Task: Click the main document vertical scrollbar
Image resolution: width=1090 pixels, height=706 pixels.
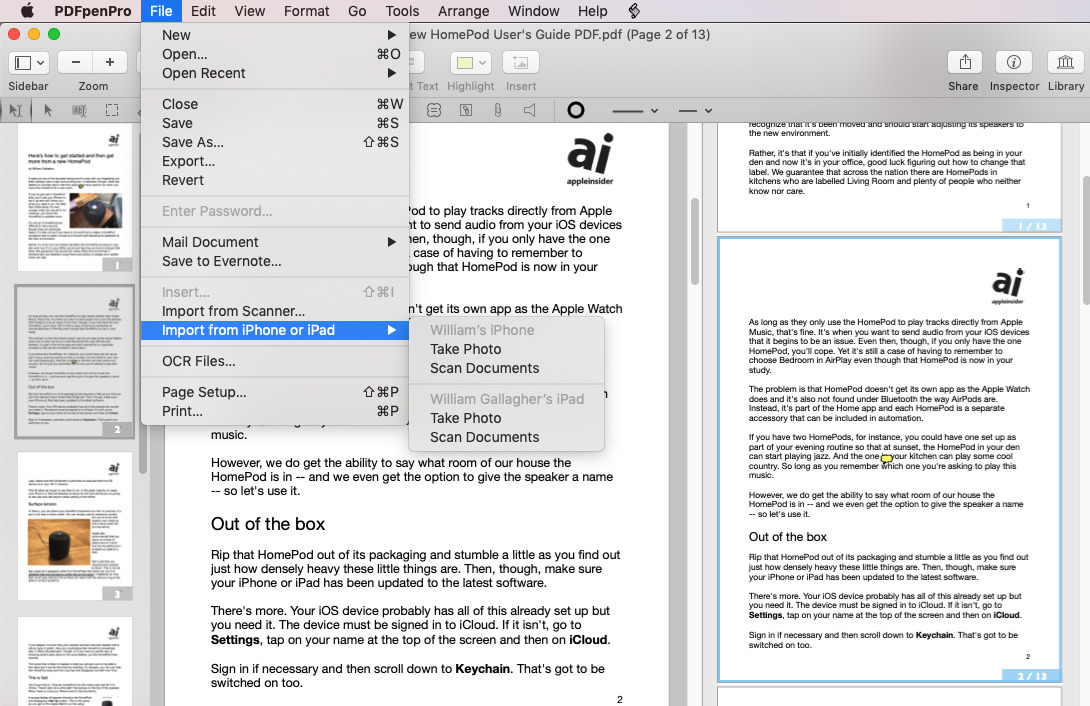Action: point(694,242)
